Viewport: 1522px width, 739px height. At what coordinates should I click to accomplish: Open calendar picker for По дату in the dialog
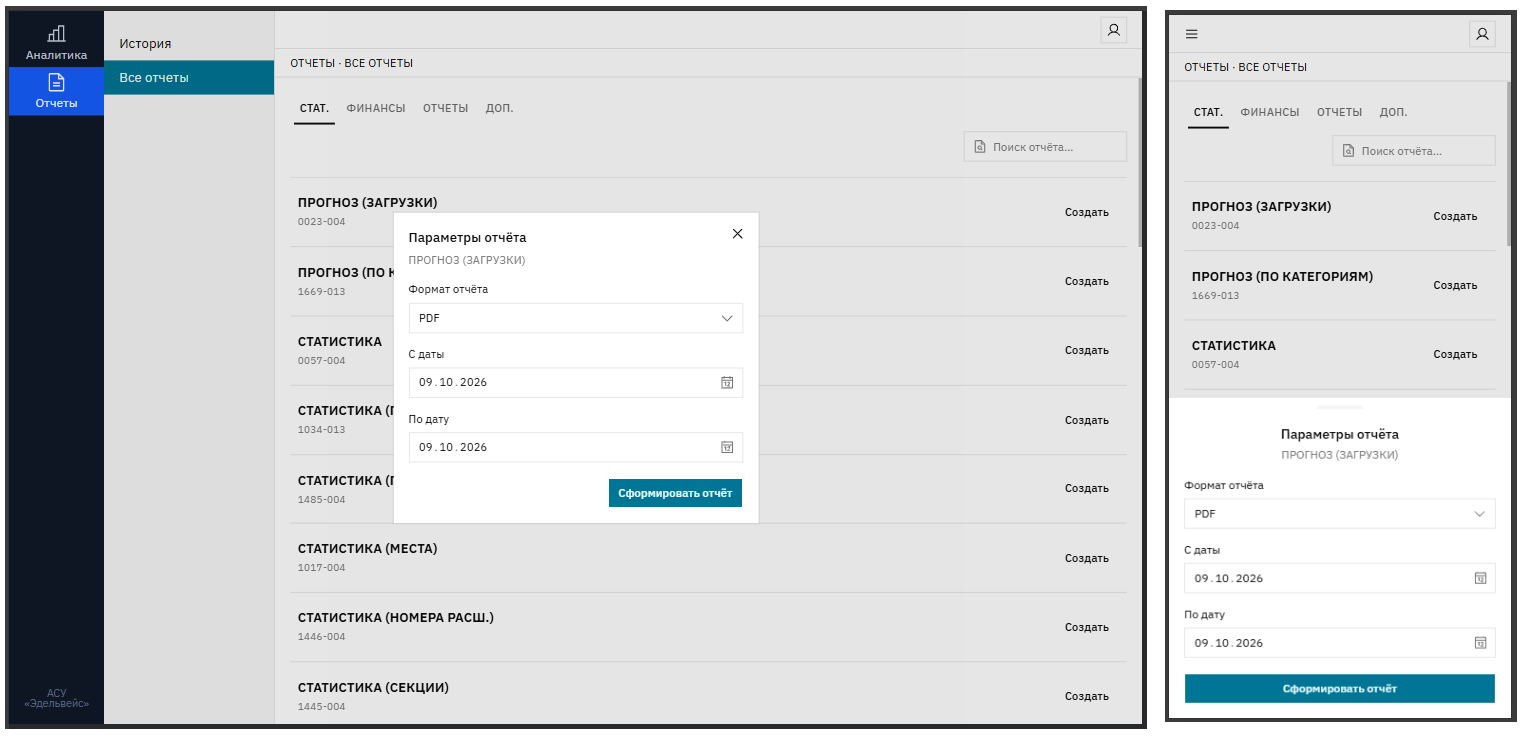point(727,447)
